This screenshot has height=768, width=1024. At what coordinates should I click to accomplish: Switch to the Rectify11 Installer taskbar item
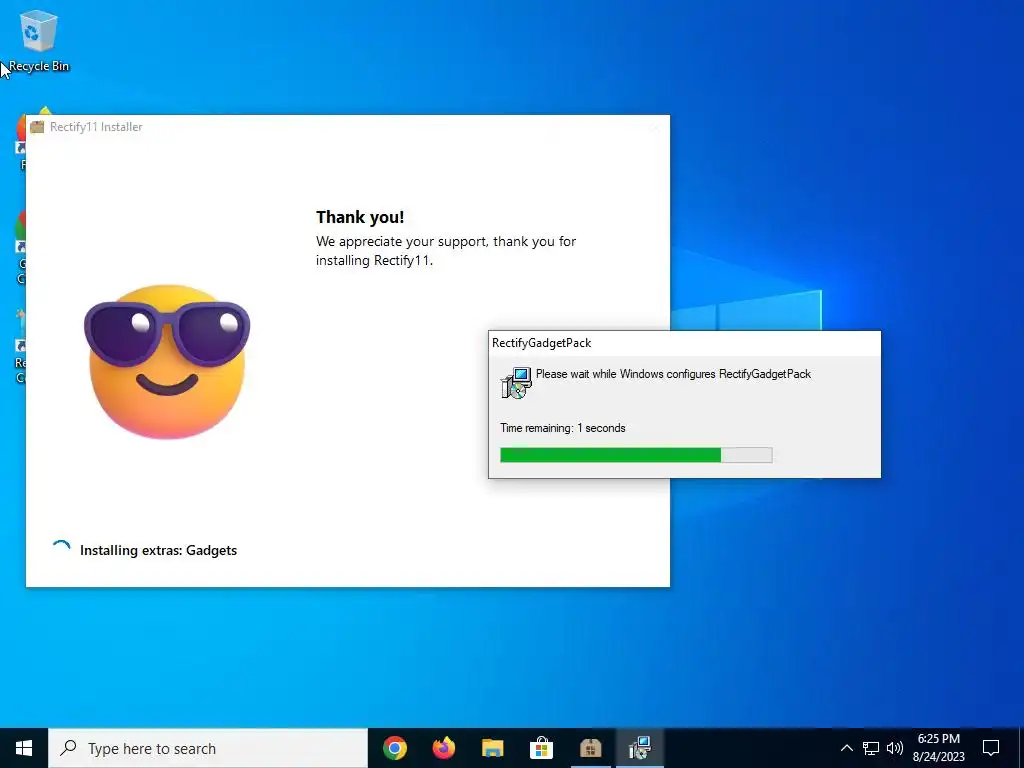coord(590,748)
